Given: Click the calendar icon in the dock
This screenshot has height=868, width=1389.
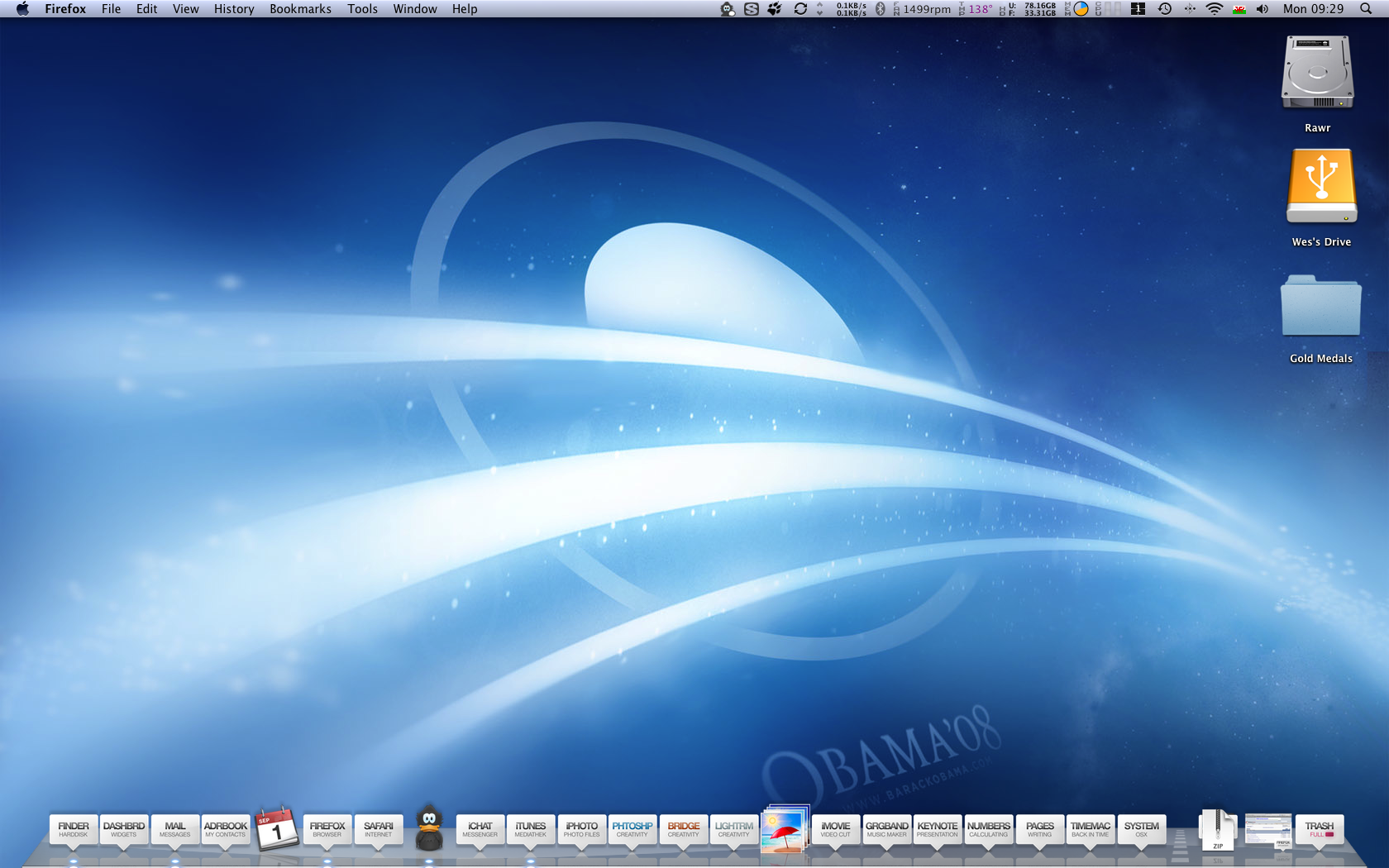Looking at the screenshot, I should (x=277, y=828).
